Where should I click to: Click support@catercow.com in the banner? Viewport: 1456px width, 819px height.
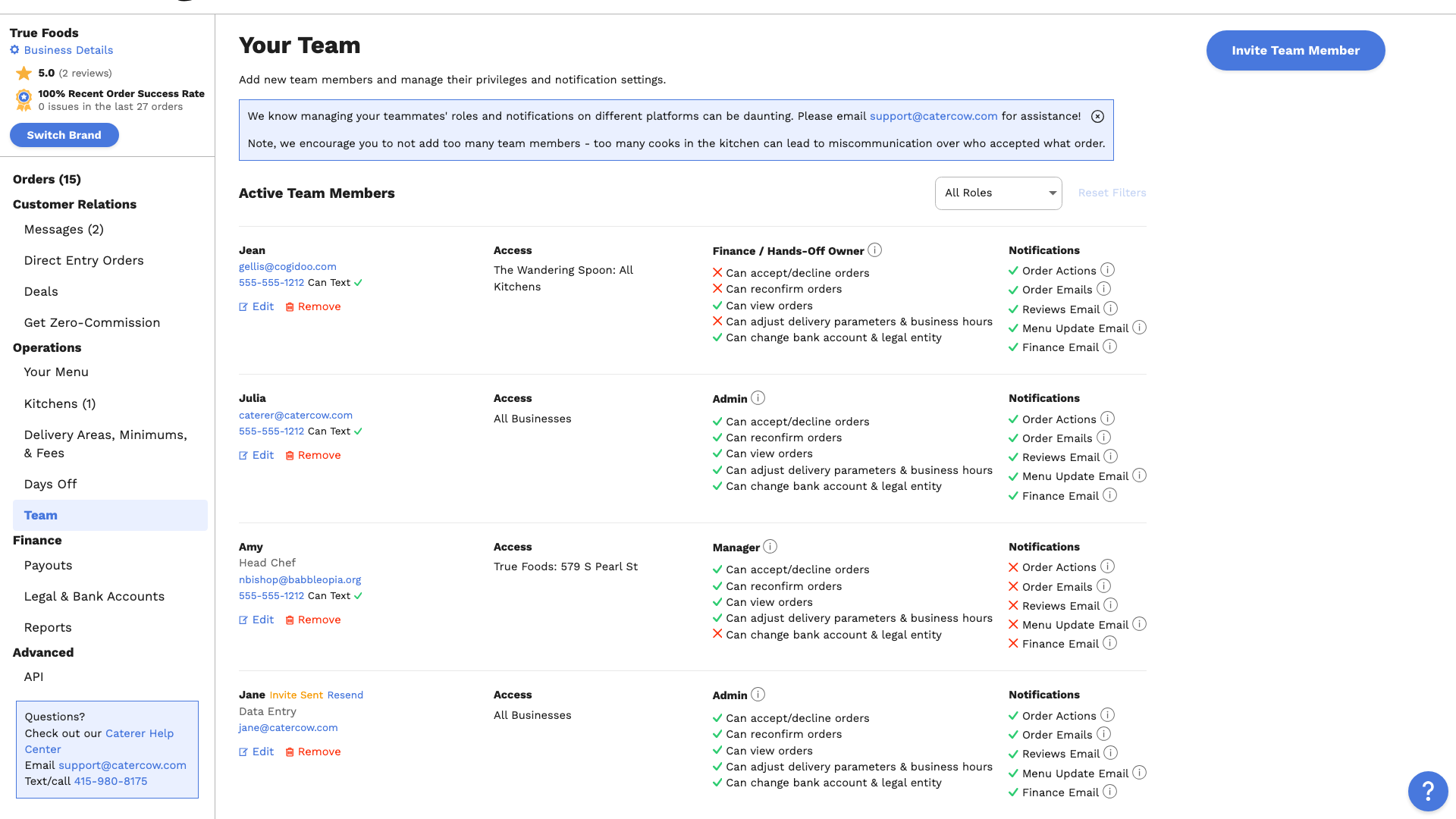(x=934, y=116)
